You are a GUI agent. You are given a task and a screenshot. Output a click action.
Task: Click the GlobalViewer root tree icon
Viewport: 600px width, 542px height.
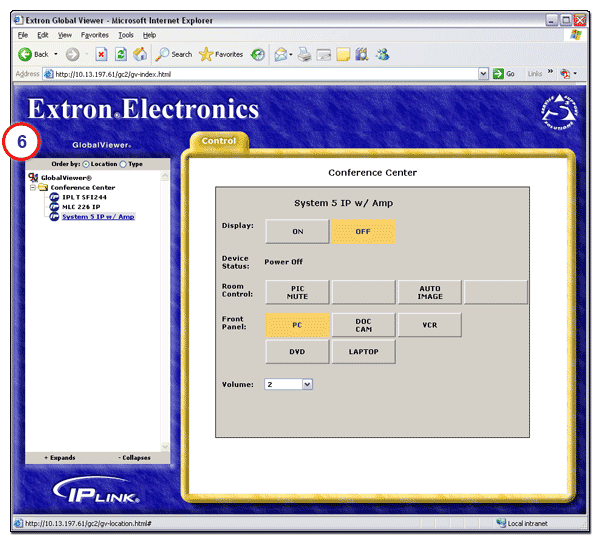click(x=33, y=177)
